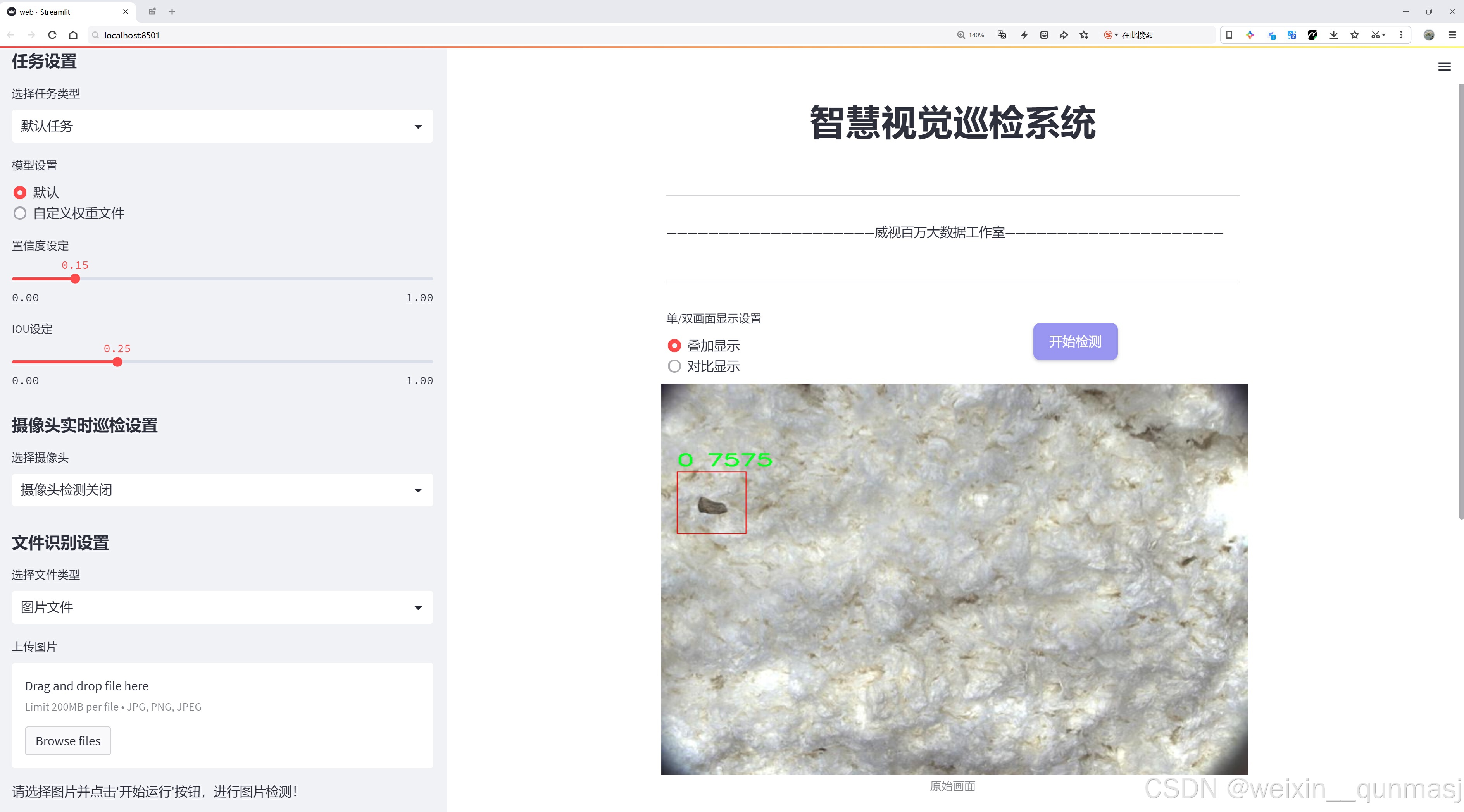Open the browser downloads icon
This screenshot has height=812, width=1464.
1333,34
